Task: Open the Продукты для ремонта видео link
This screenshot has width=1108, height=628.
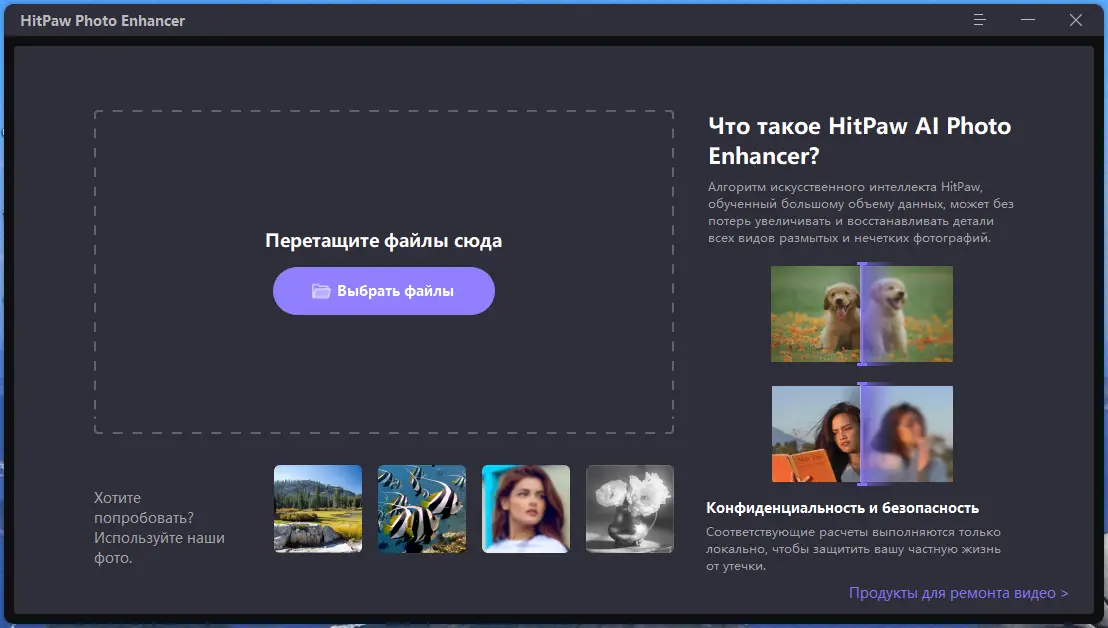Action: coord(955,592)
